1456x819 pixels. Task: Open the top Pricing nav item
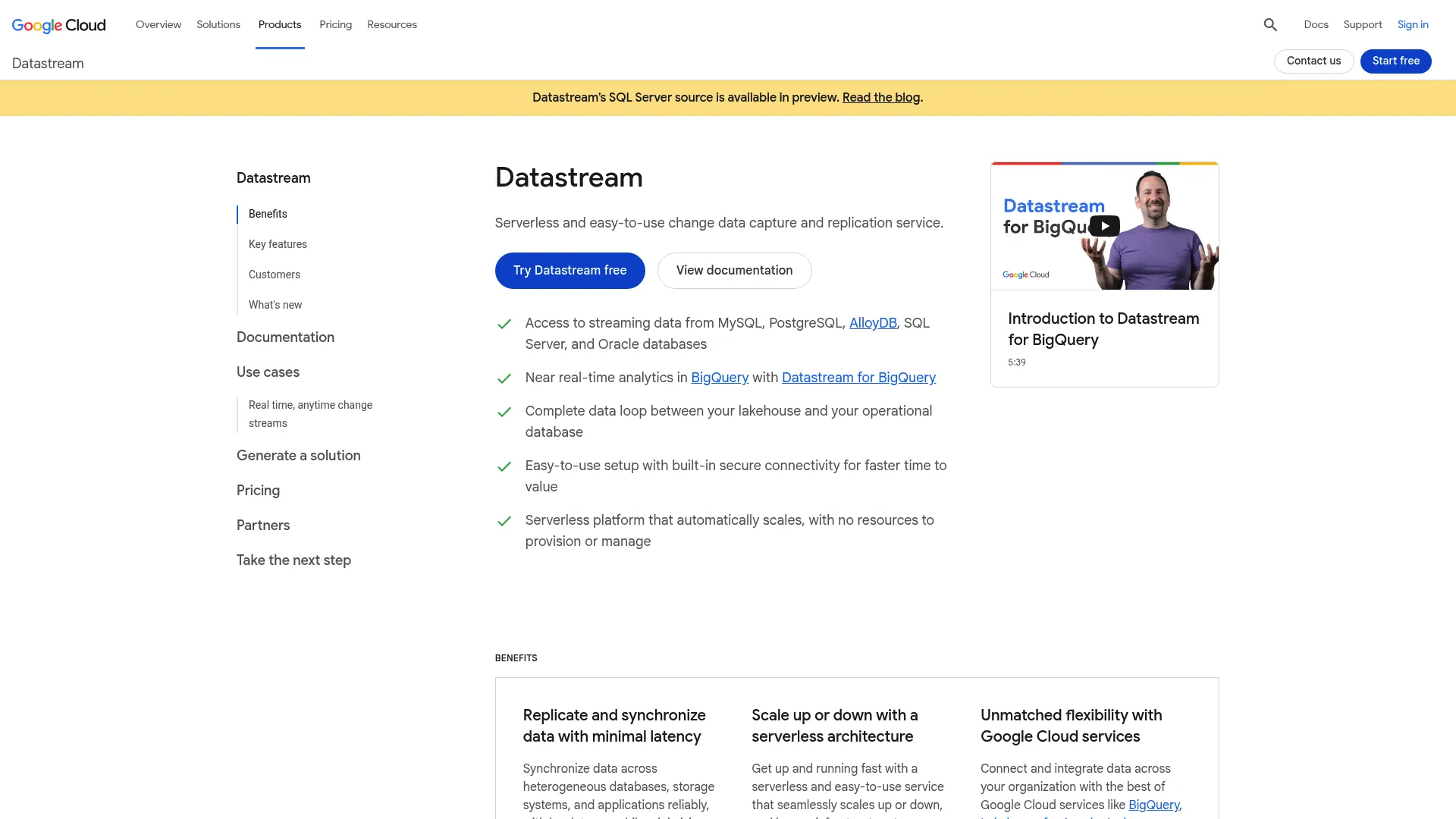pyautogui.click(x=335, y=24)
